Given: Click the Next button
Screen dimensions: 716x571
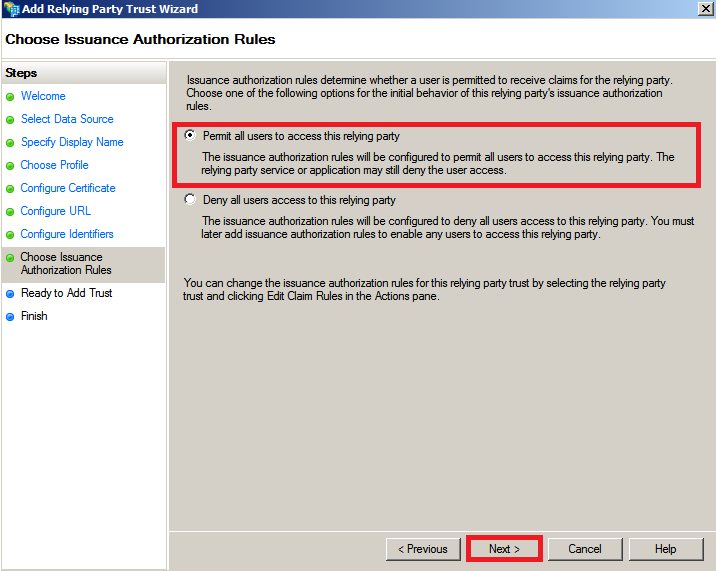Looking at the screenshot, I should pyautogui.click(x=504, y=549).
